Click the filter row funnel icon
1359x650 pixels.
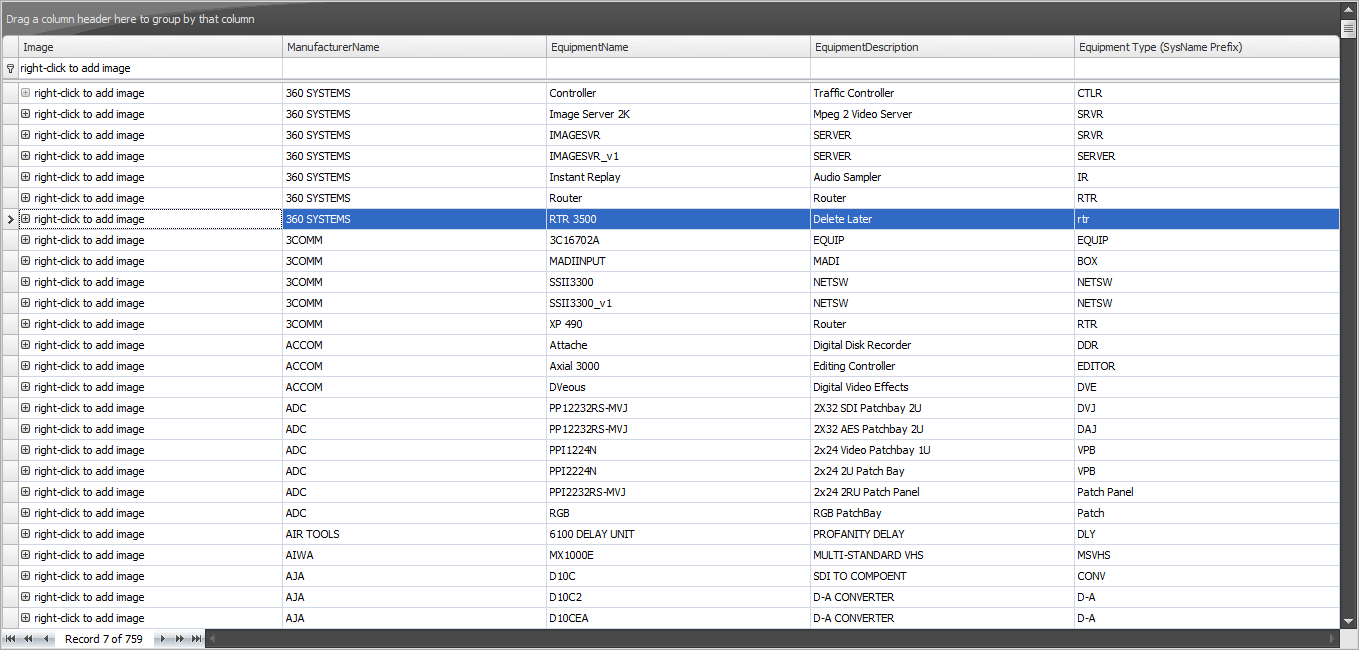(x=10, y=69)
